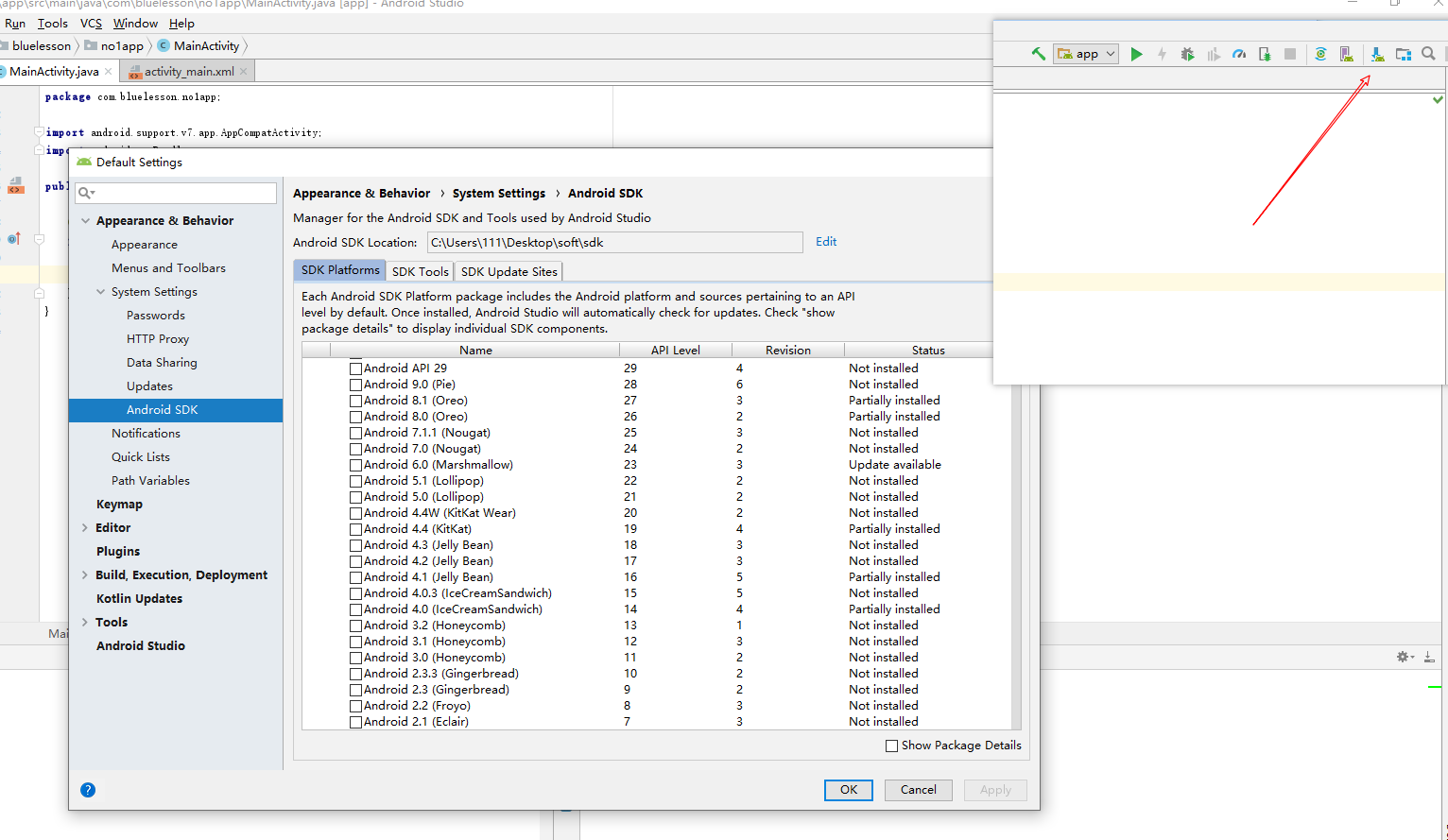Open the Tools menu
The image size is (1448, 840).
[52, 23]
